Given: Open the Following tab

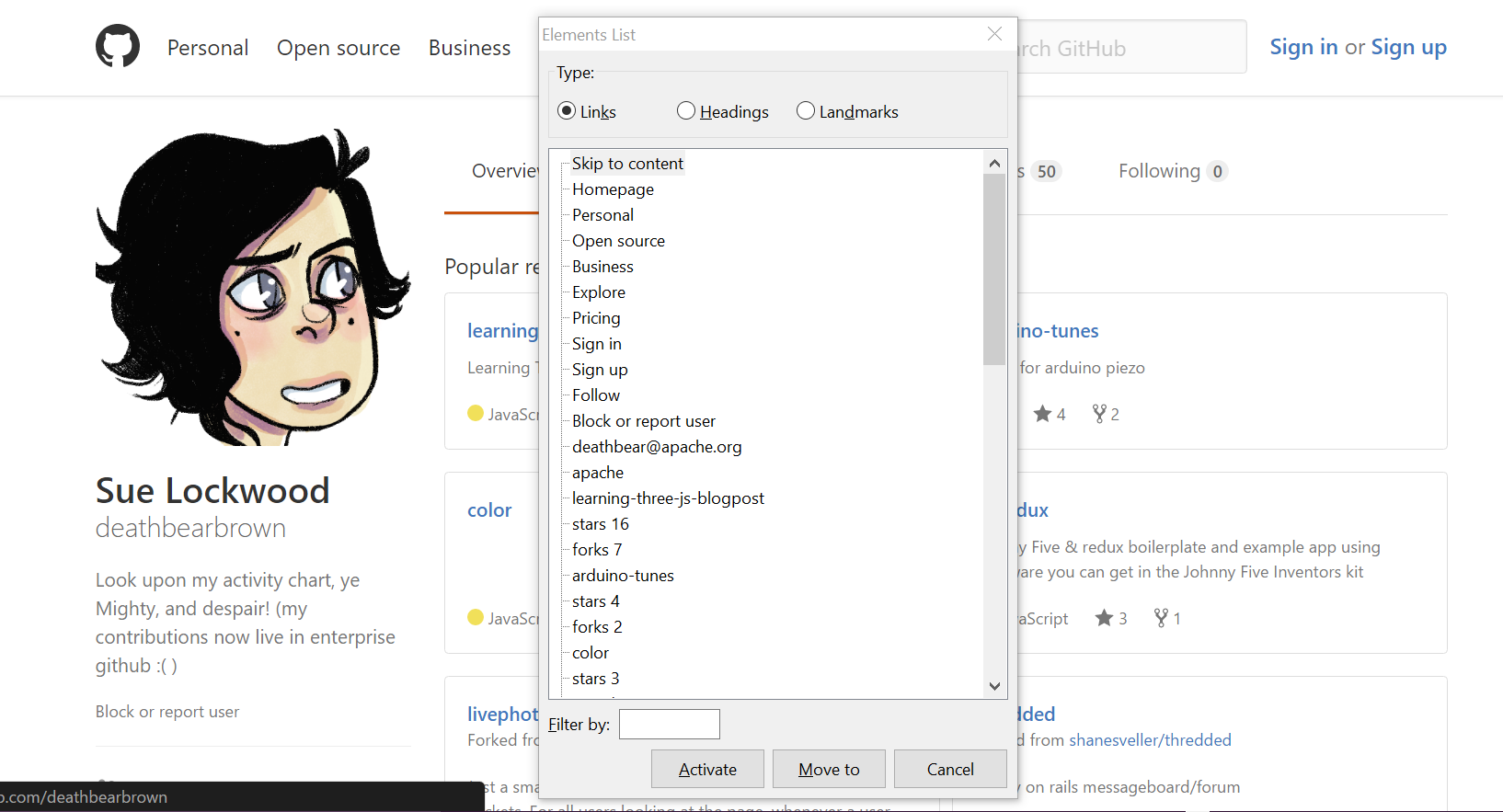Looking at the screenshot, I should point(1173,171).
